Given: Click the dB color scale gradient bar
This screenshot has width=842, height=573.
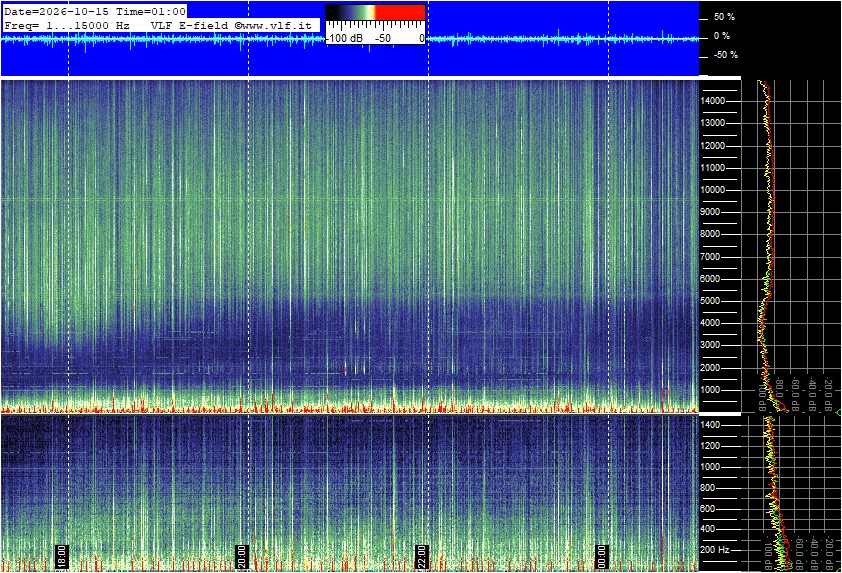Looking at the screenshot, I should click(x=375, y=12).
